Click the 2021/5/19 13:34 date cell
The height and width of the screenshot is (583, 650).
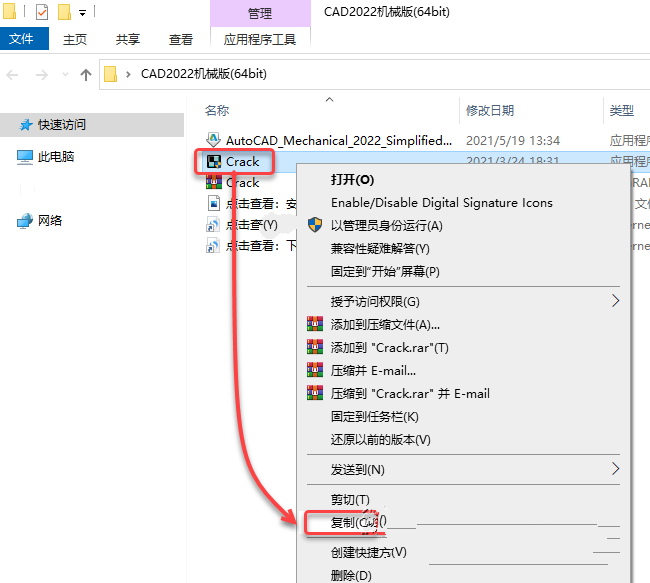point(513,141)
